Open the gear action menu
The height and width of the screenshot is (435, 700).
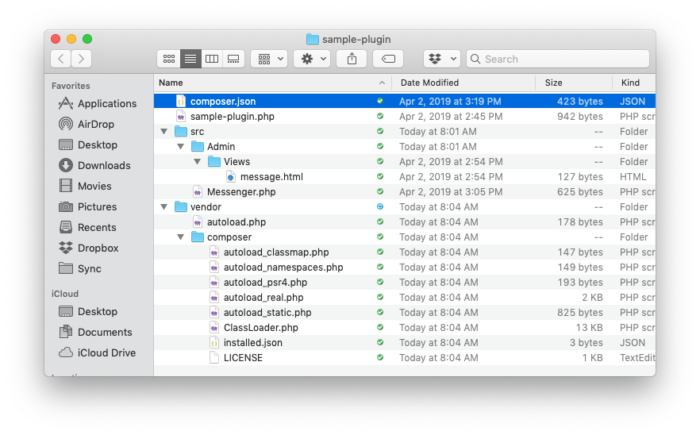click(x=312, y=59)
